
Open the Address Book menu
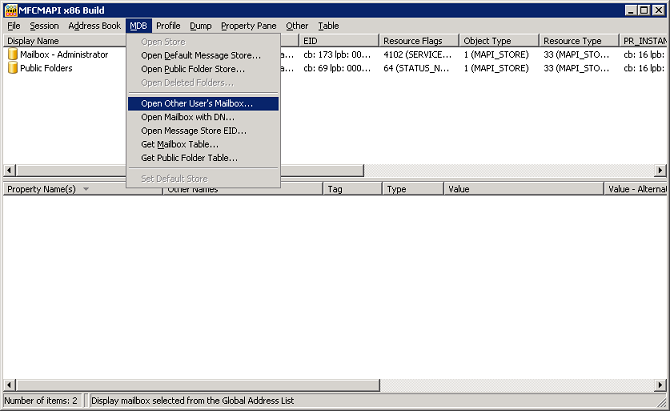(94, 25)
